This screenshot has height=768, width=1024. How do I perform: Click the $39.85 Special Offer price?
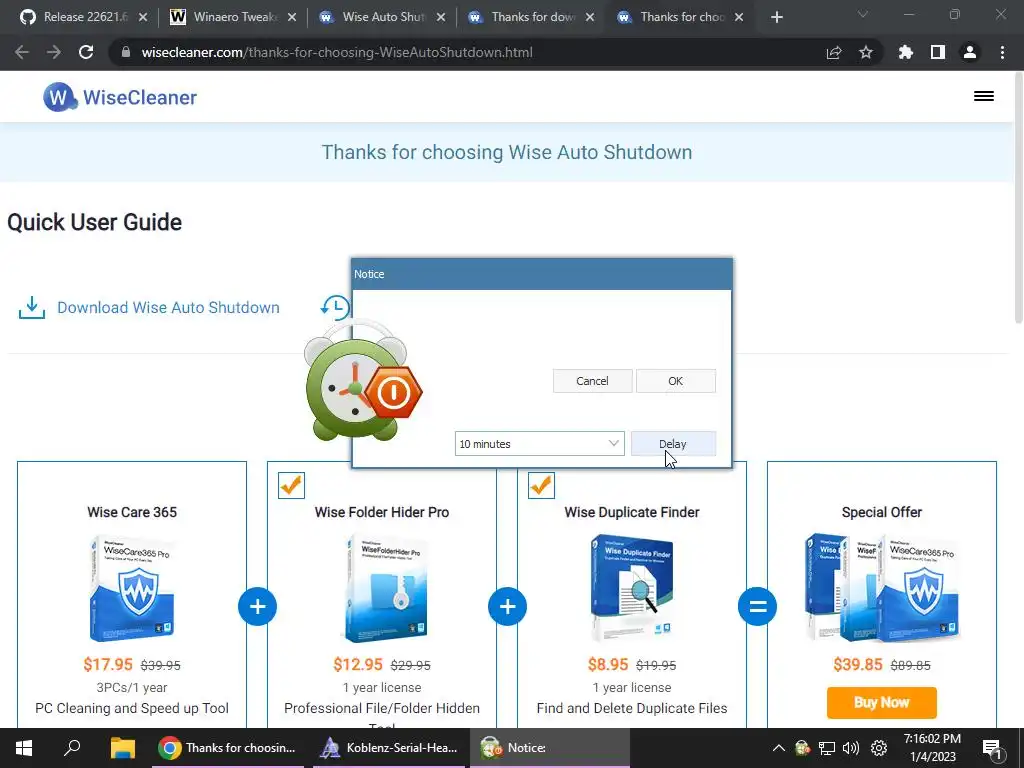(857, 664)
